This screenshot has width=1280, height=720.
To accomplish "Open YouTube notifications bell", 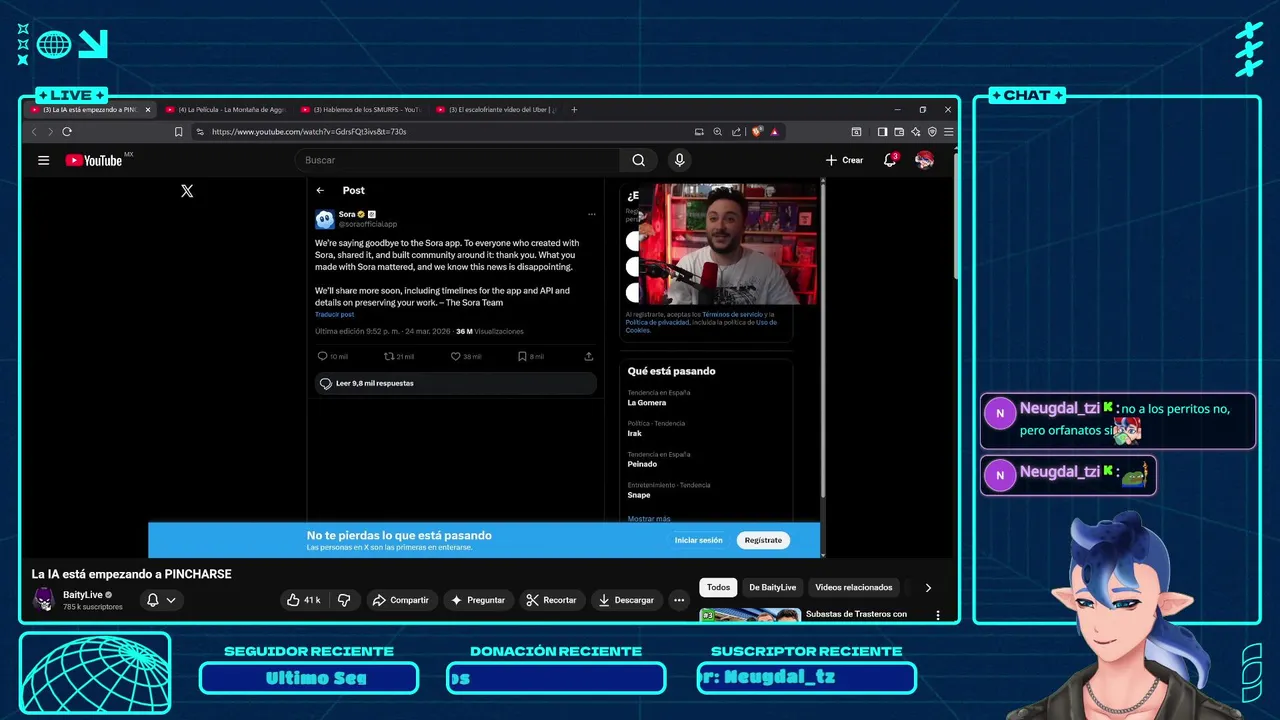I will coord(889,160).
